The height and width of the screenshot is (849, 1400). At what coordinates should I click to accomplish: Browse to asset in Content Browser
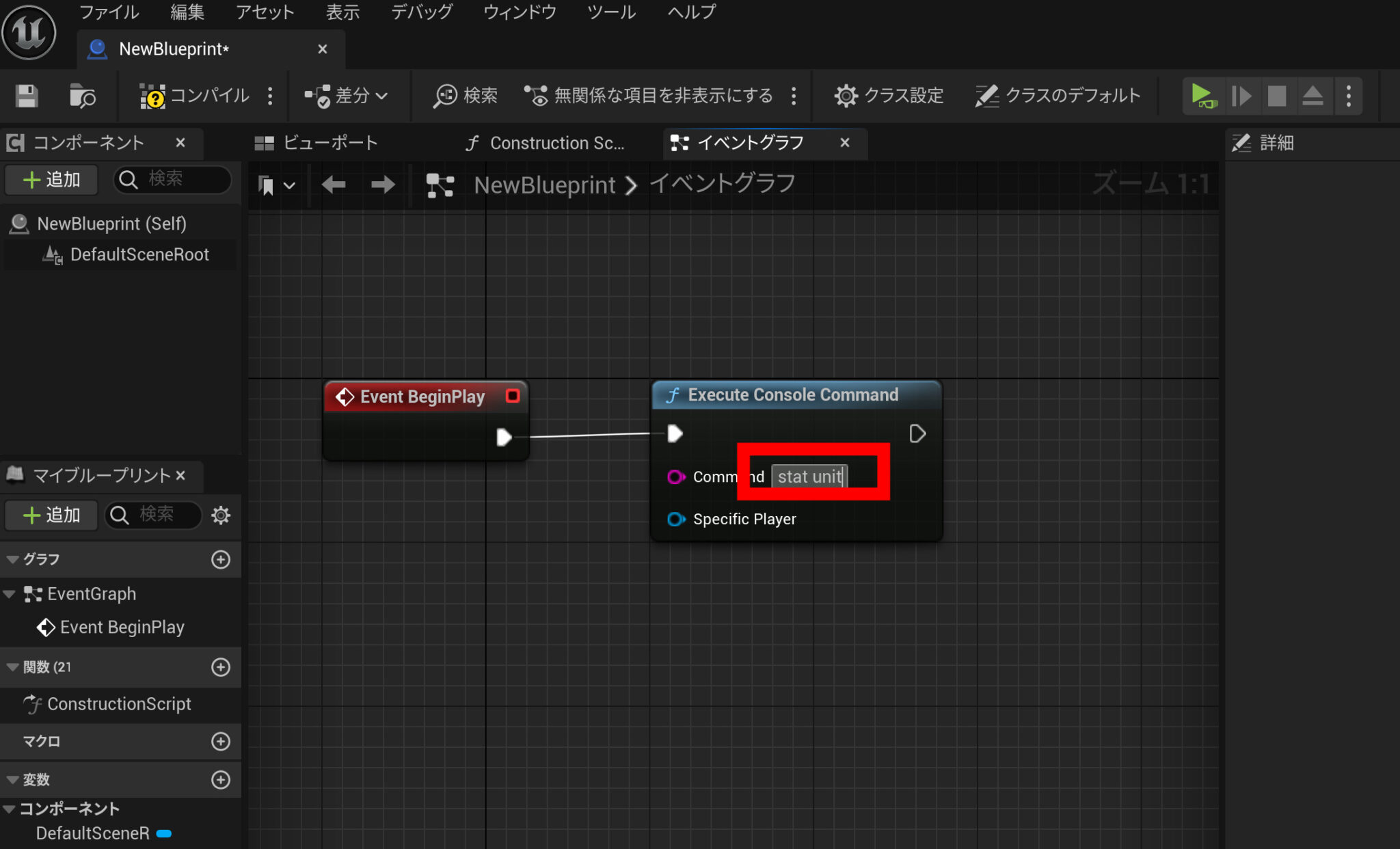(81, 96)
